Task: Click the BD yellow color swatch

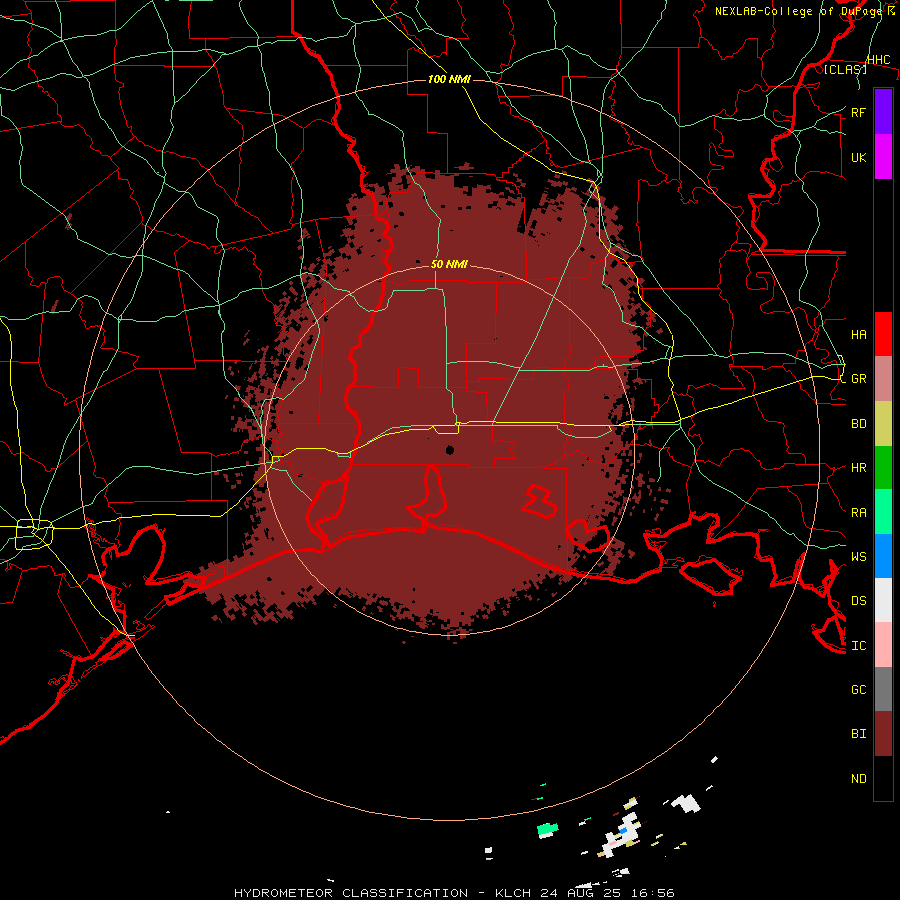Action: (883, 424)
